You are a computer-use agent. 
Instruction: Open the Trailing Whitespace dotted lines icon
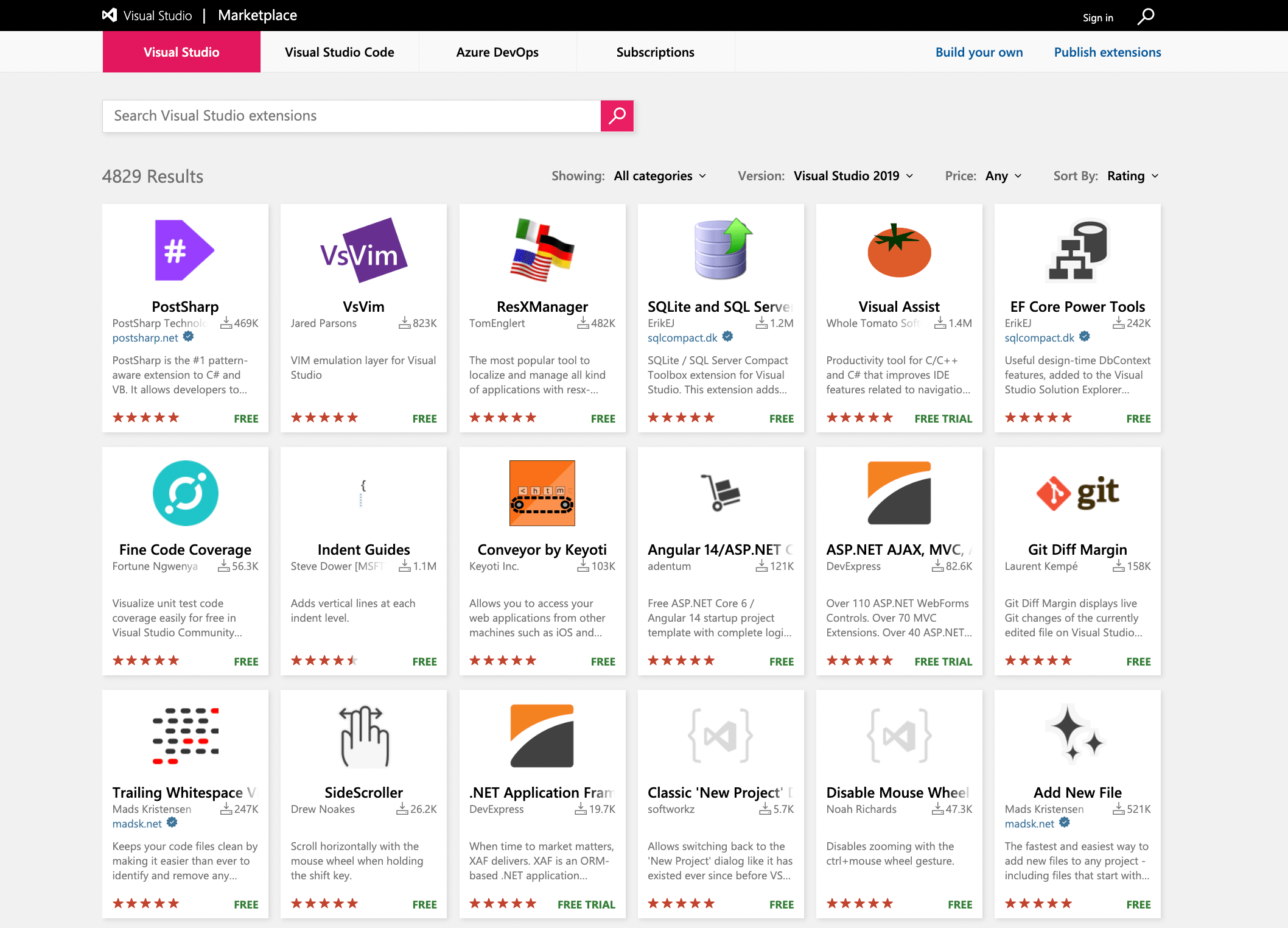[x=185, y=736]
